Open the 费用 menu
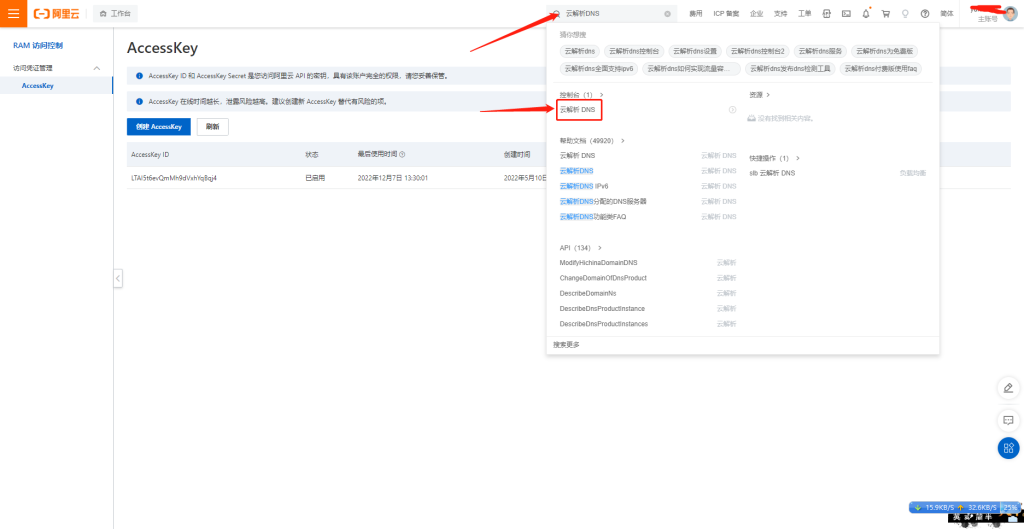1024x529 pixels. pos(696,13)
